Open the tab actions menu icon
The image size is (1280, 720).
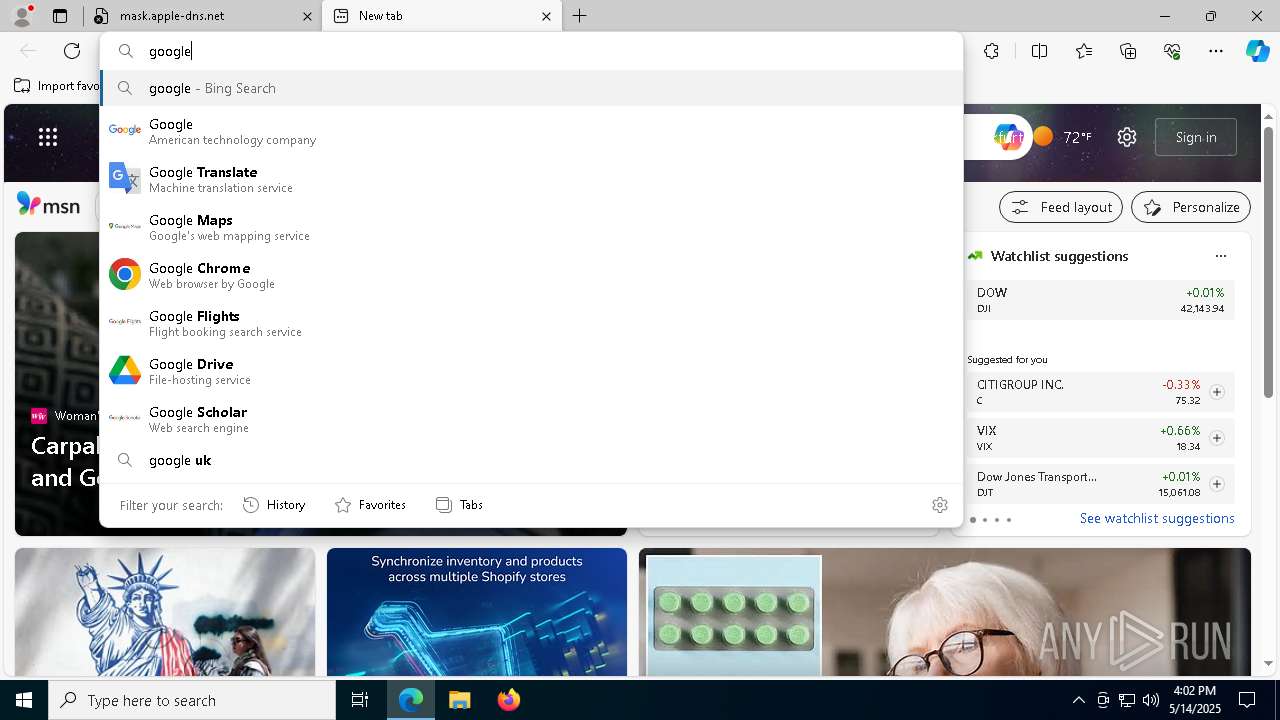click(x=60, y=16)
